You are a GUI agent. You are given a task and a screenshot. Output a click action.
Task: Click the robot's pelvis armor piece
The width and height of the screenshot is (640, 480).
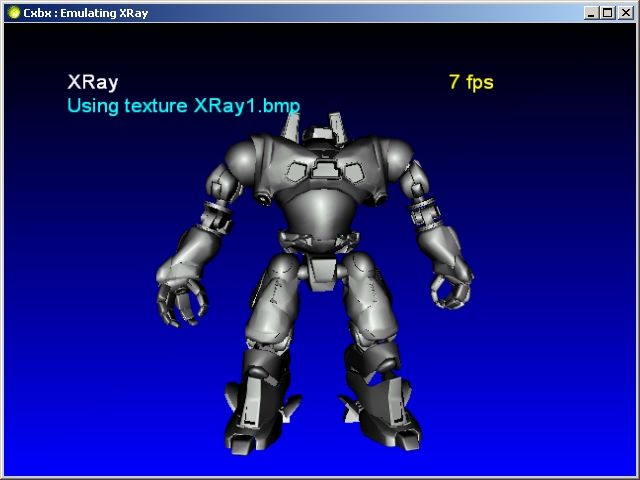click(x=320, y=268)
